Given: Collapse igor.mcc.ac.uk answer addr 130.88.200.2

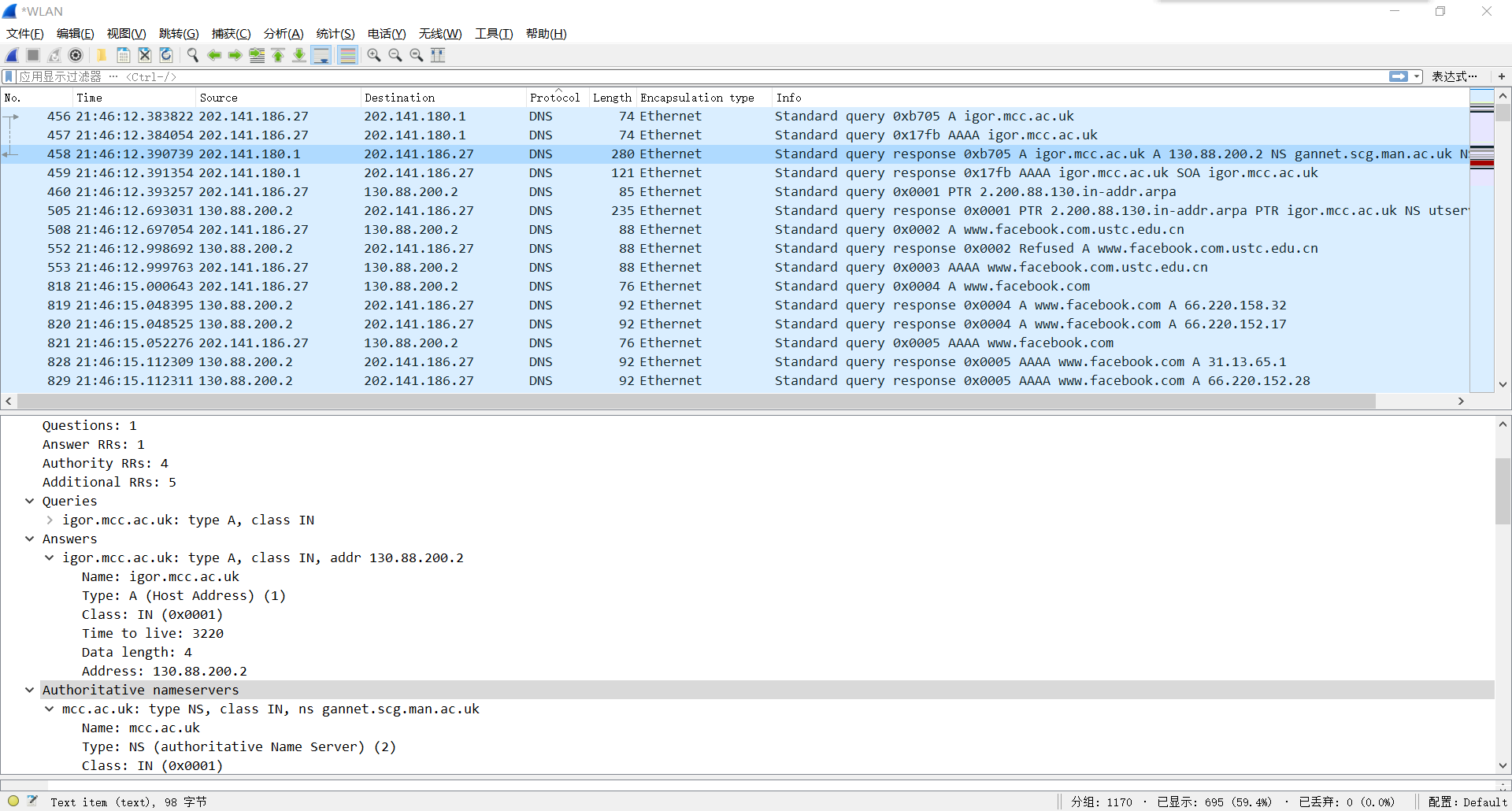Looking at the screenshot, I should click(x=50, y=557).
